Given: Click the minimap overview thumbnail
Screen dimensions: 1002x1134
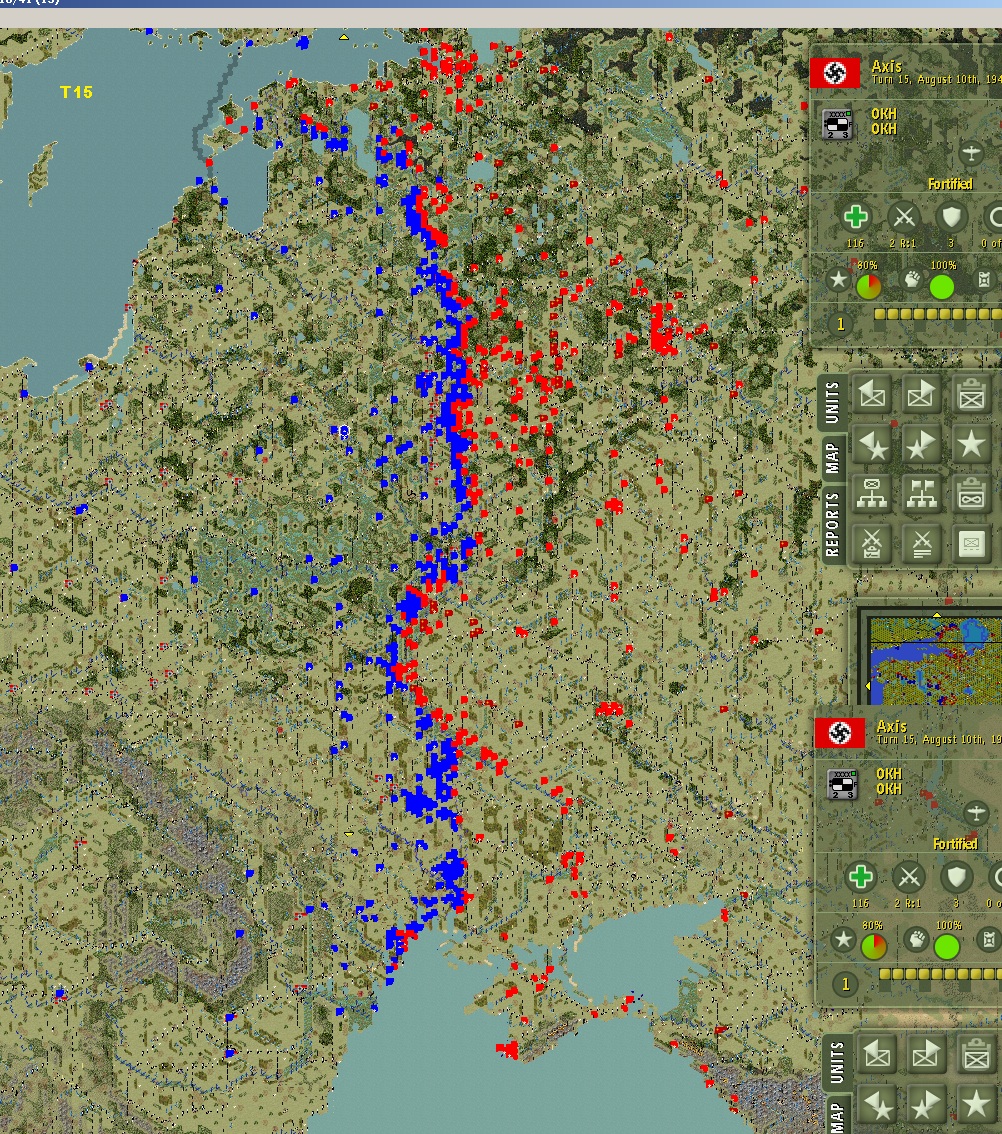Looking at the screenshot, I should point(935,660).
